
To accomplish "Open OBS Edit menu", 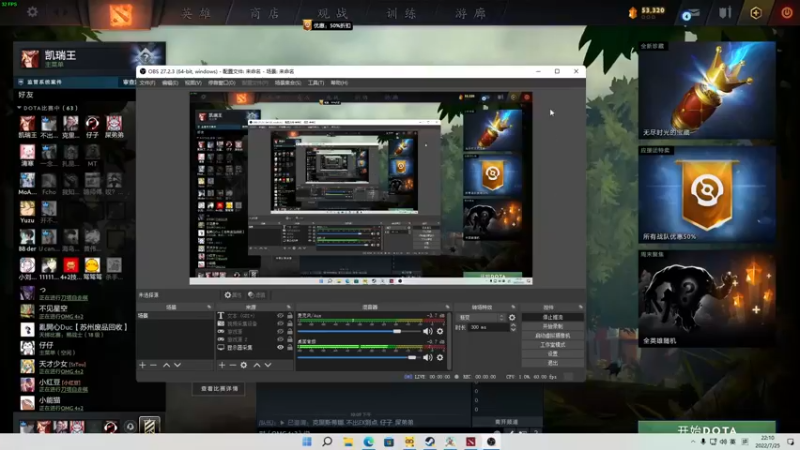I will [x=170, y=83].
